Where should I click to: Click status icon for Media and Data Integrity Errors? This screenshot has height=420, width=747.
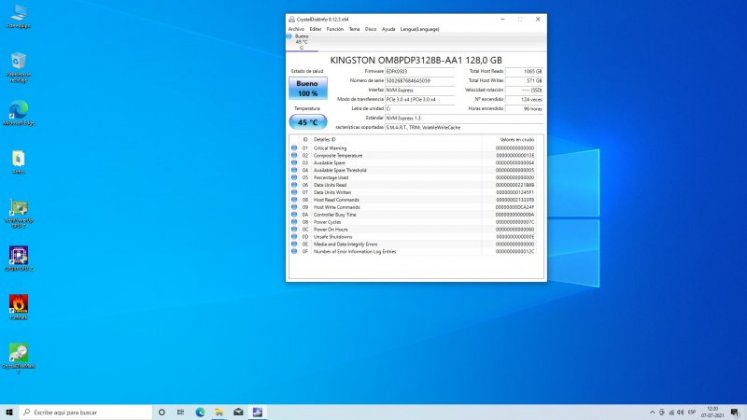click(x=294, y=244)
